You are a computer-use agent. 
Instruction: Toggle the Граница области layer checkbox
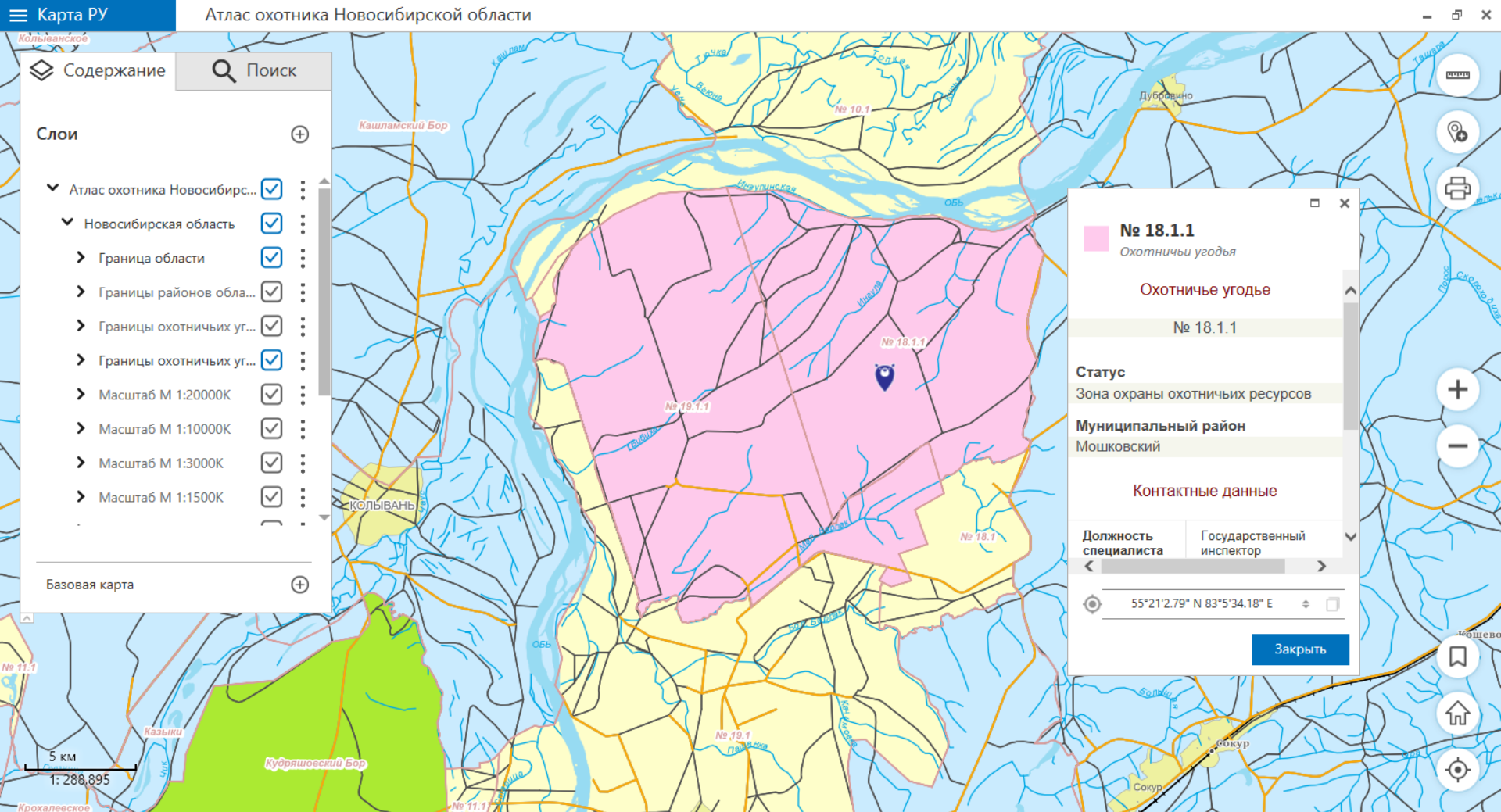pyautogui.click(x=271, y=258)
